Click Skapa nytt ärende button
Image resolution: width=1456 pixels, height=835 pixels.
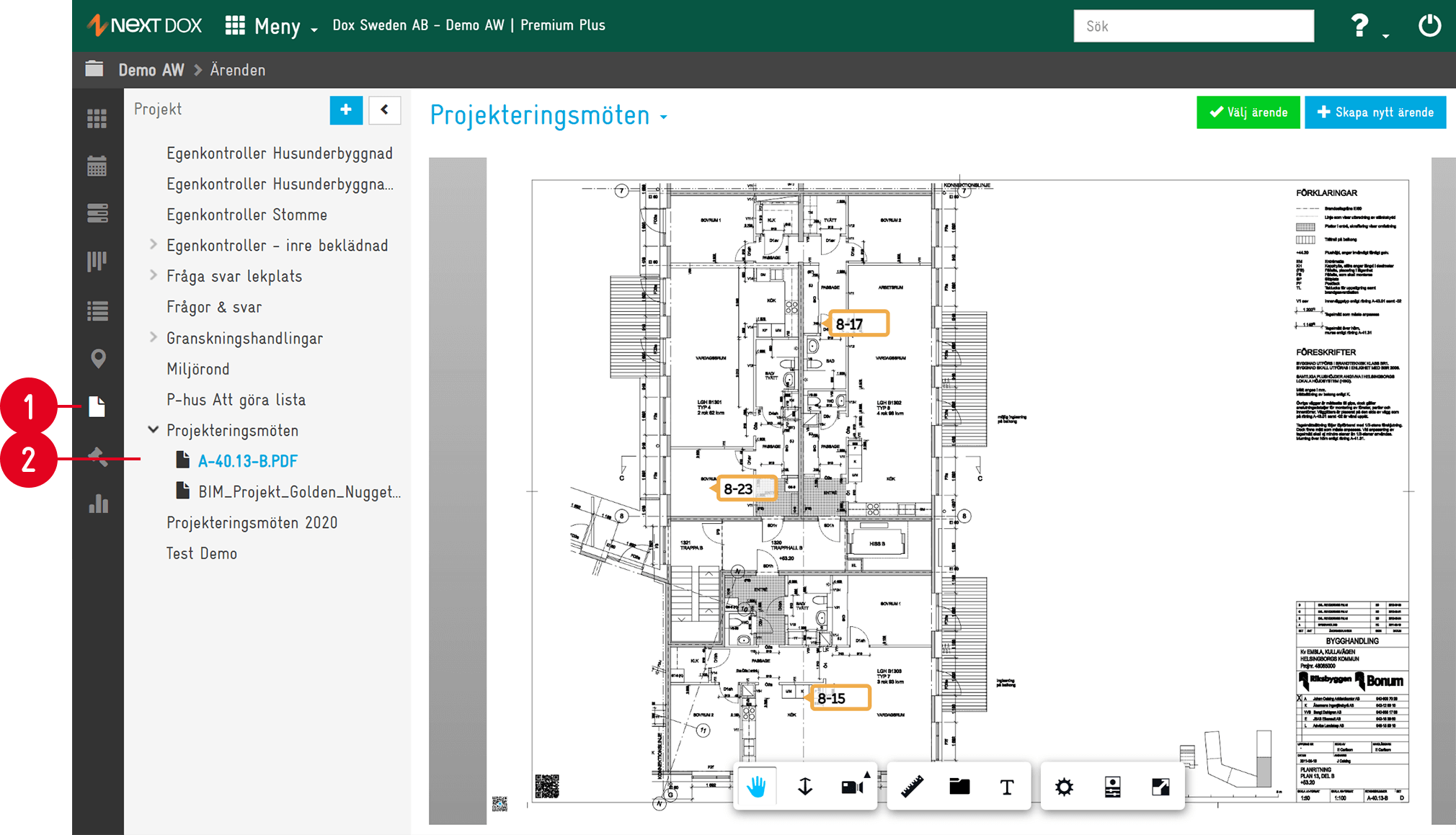click(x=1375, y=112)
